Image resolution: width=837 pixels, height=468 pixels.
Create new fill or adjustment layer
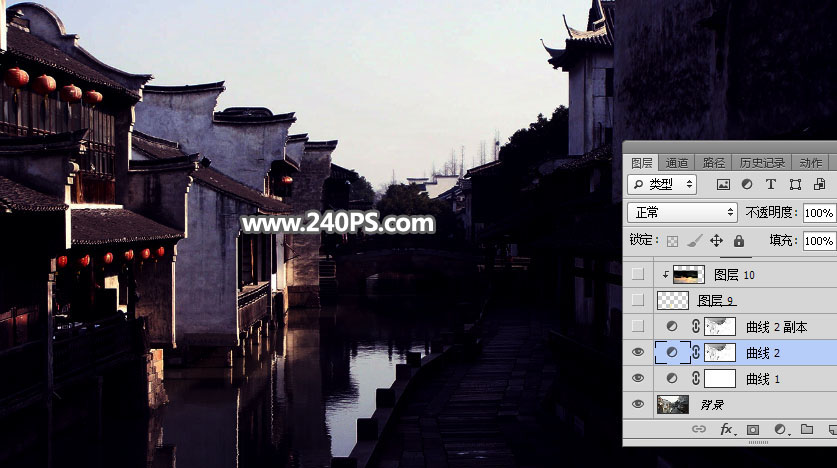[780, 430]
